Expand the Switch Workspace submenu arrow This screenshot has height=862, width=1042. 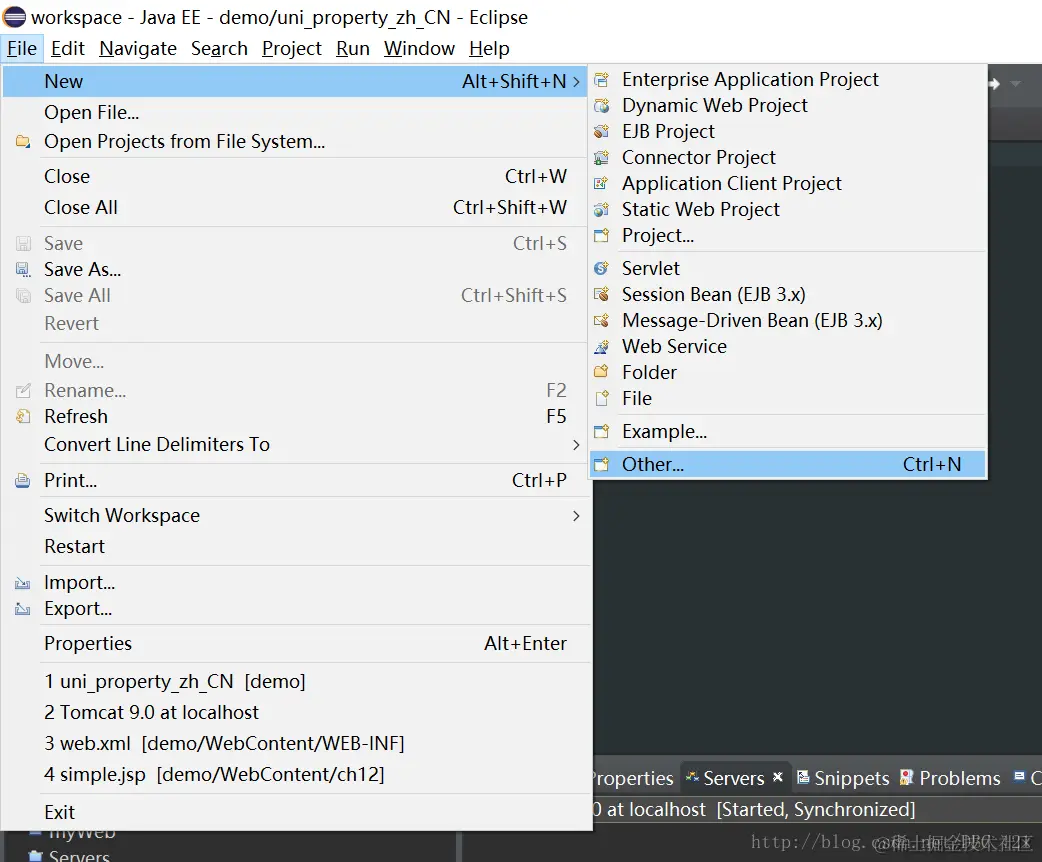576,516
